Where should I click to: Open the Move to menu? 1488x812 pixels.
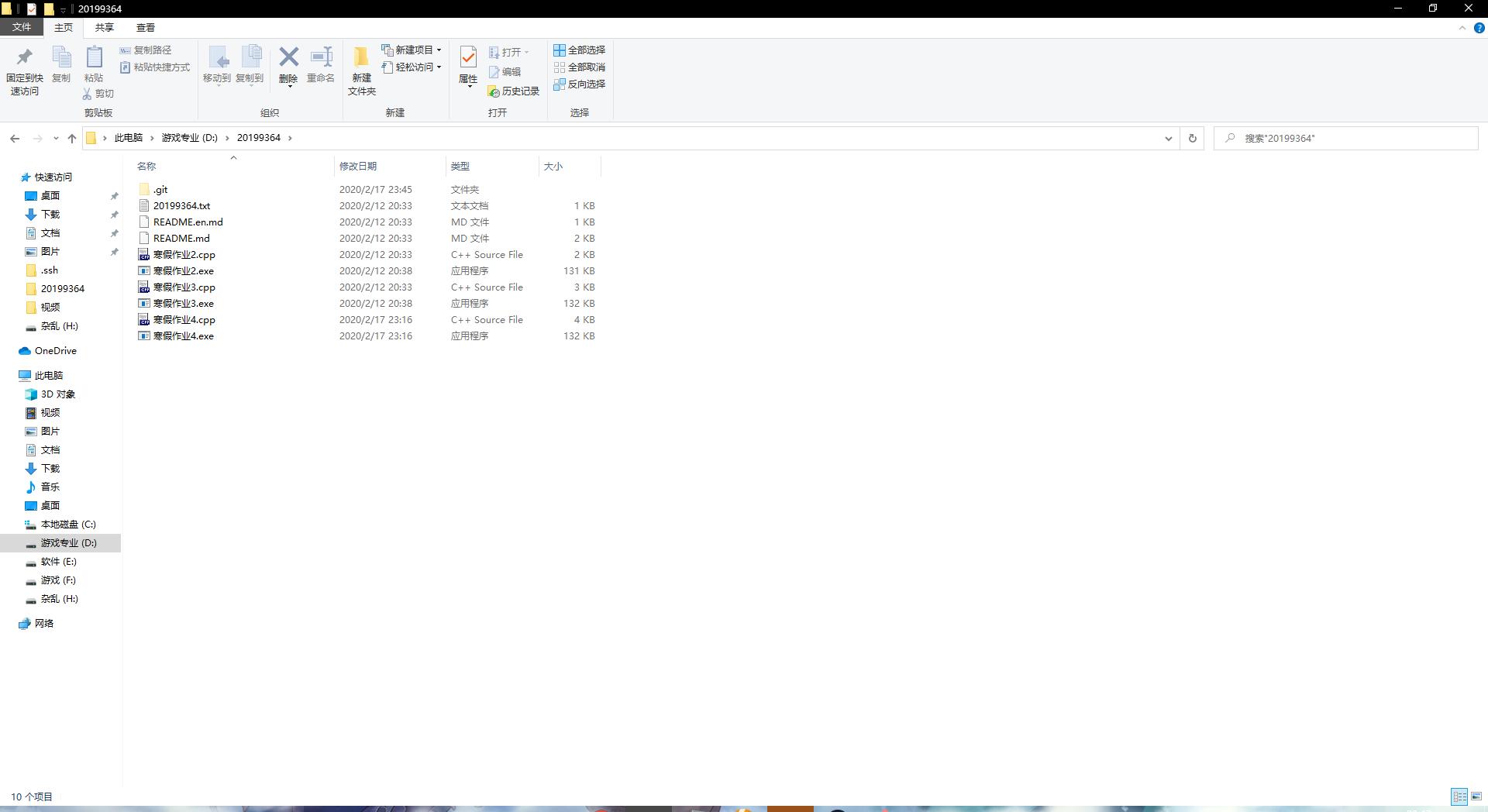[x=217, y=65]
